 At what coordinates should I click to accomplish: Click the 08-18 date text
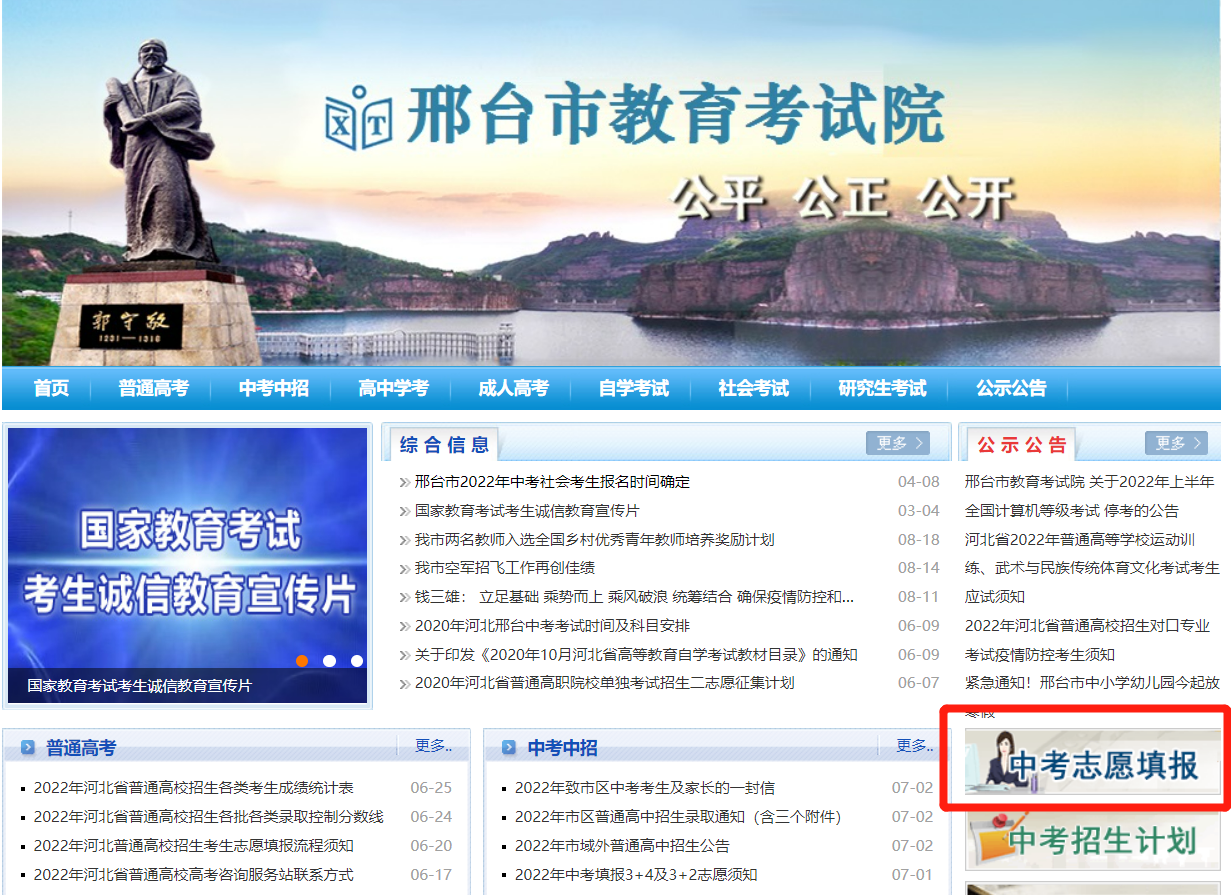coord(919,540)
